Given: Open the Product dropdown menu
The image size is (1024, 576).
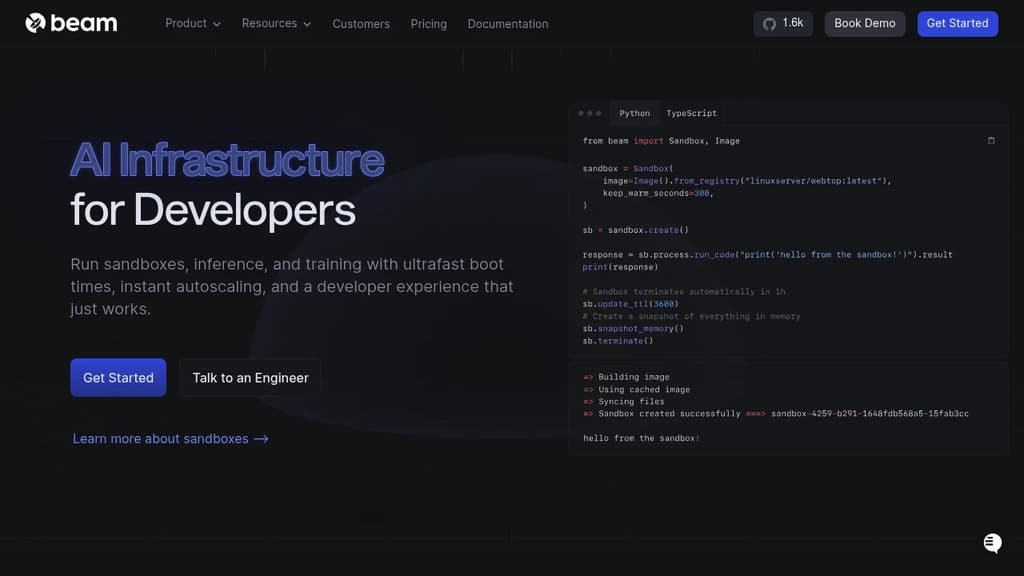Looking at the screenshot, I should coord(186,23).
